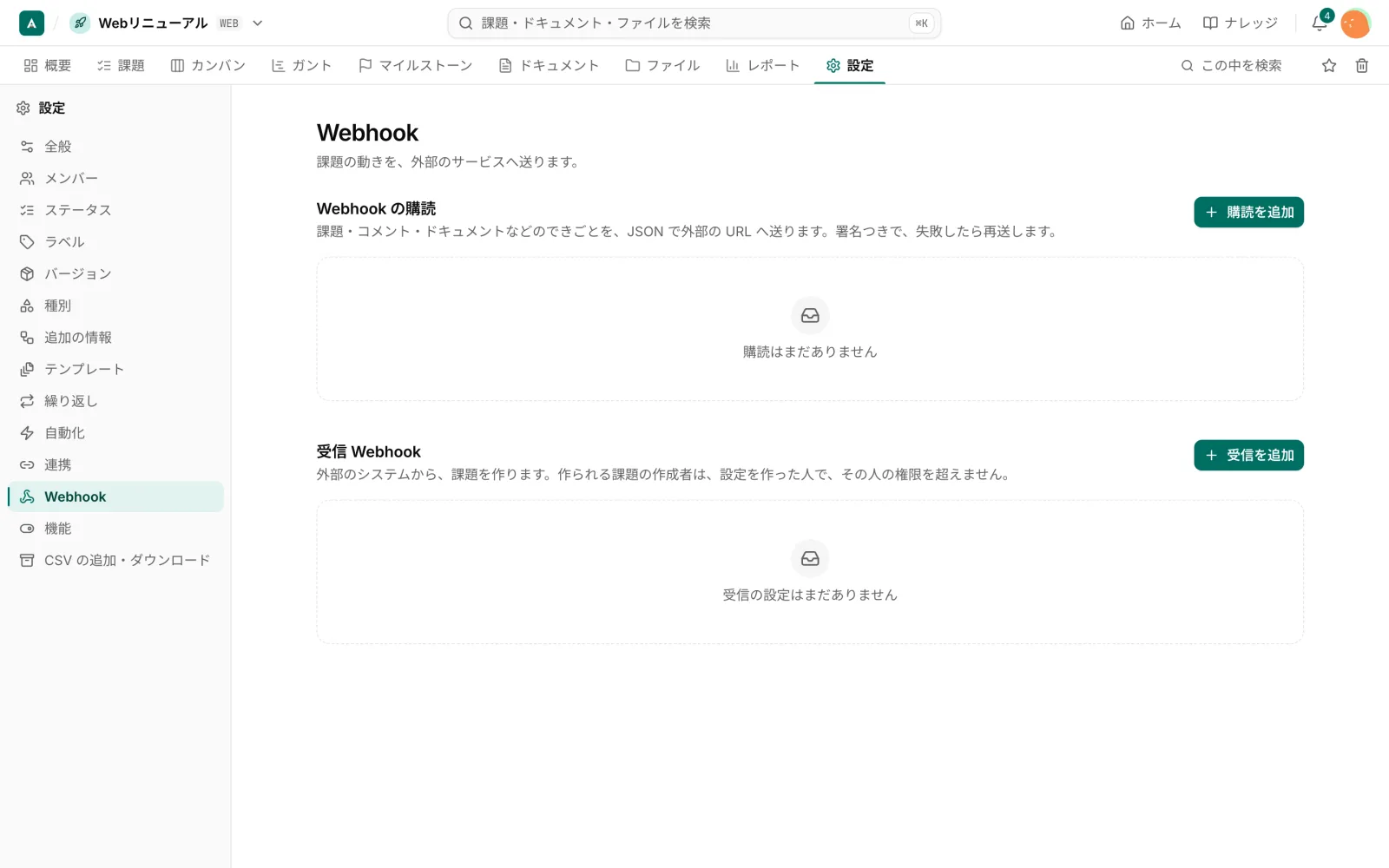
Task: Open the user avatar menu
Action: 1355,23
